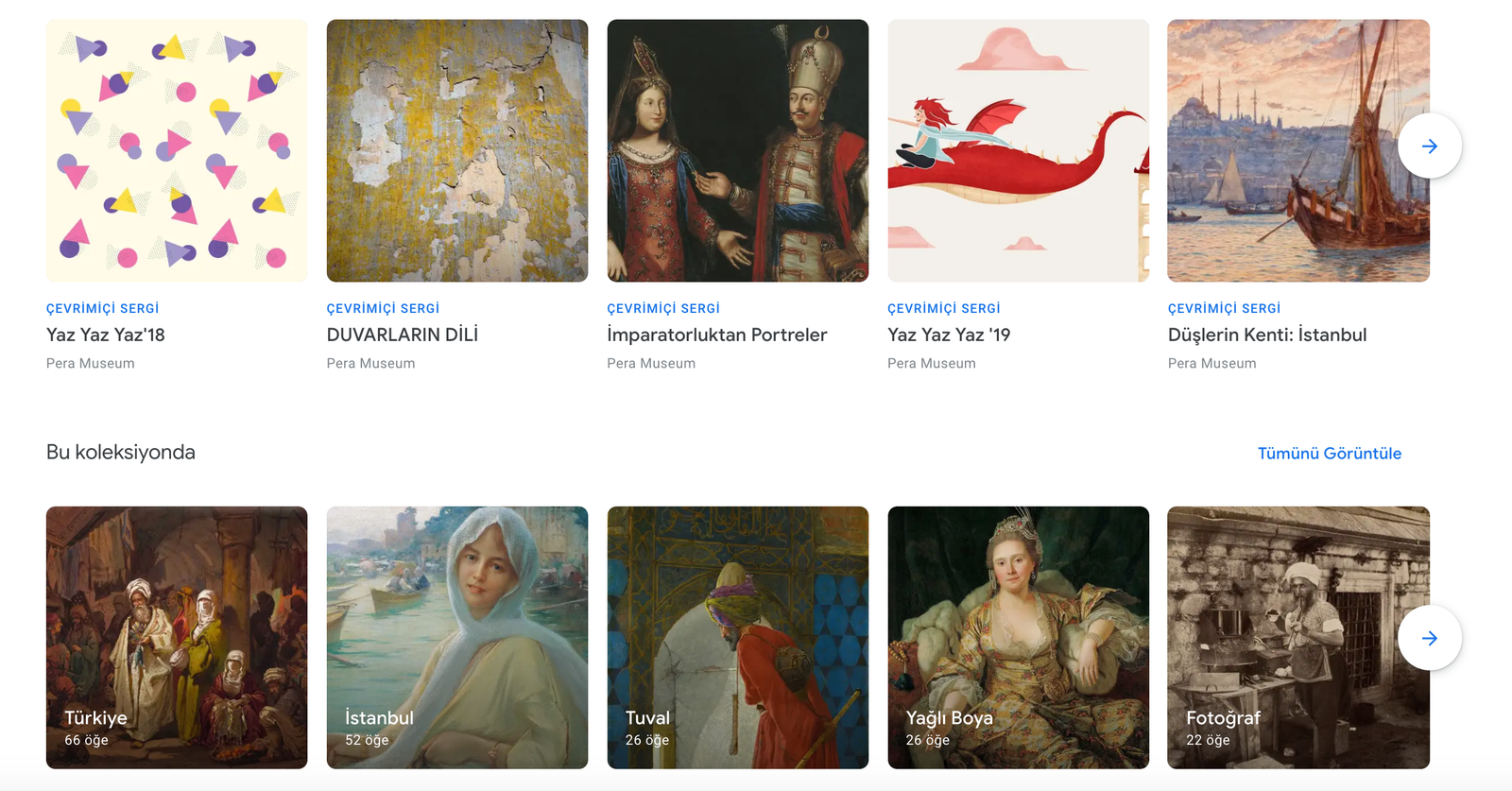Click the next arrow in collection row
This screenshot has width=1512, height=791.
(1429, 638)
